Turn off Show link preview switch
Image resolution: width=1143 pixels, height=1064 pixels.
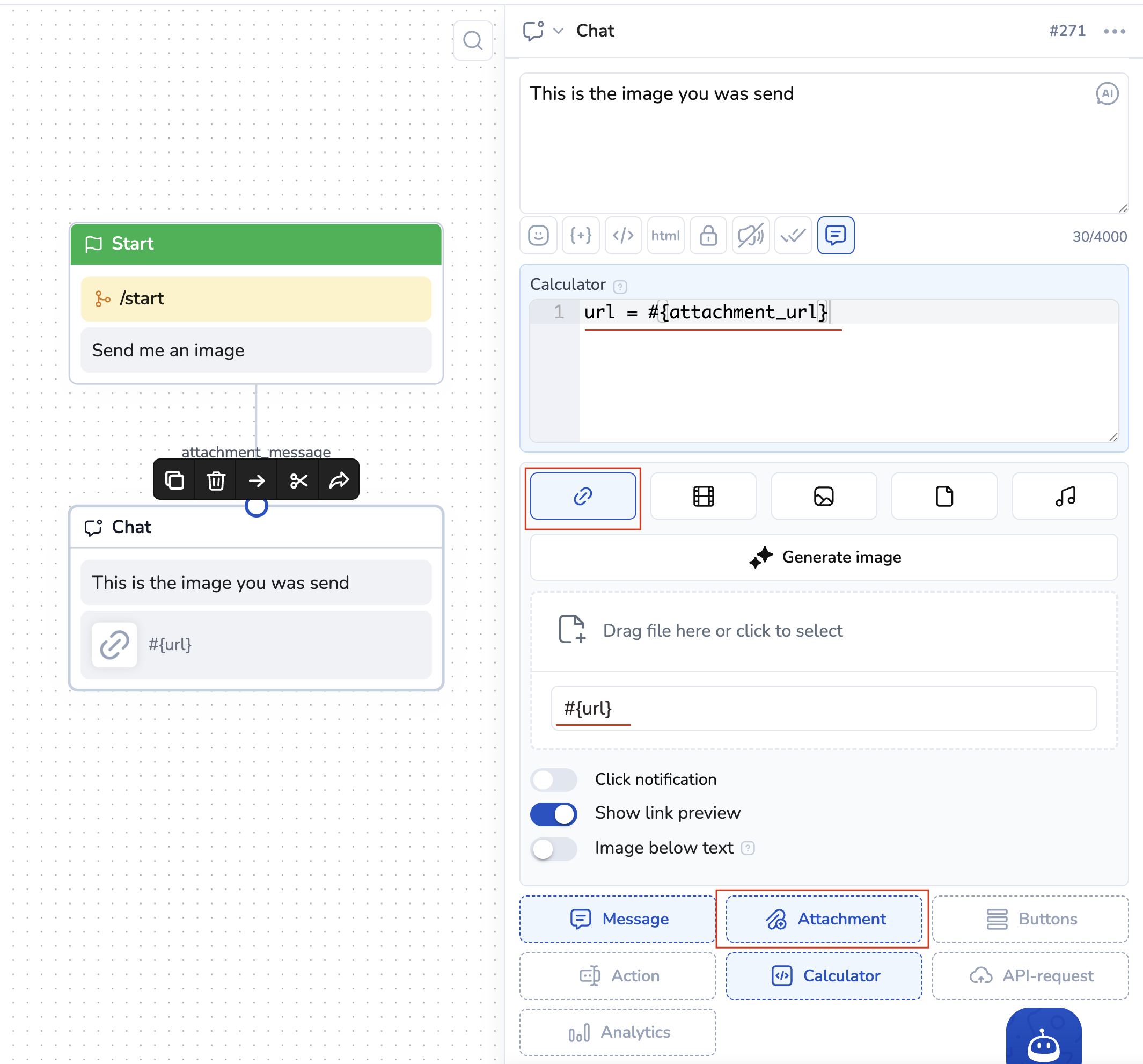click(553, 813)
